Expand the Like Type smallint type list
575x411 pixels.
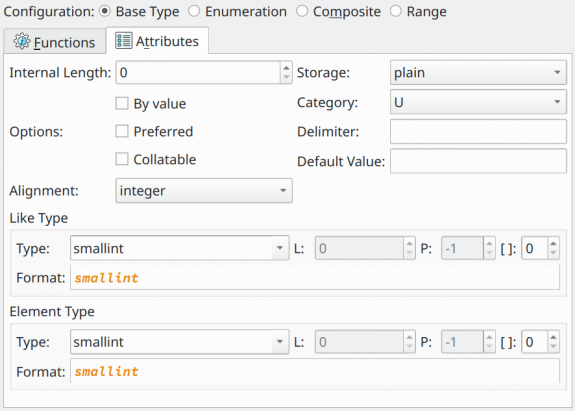click(180, 248)
